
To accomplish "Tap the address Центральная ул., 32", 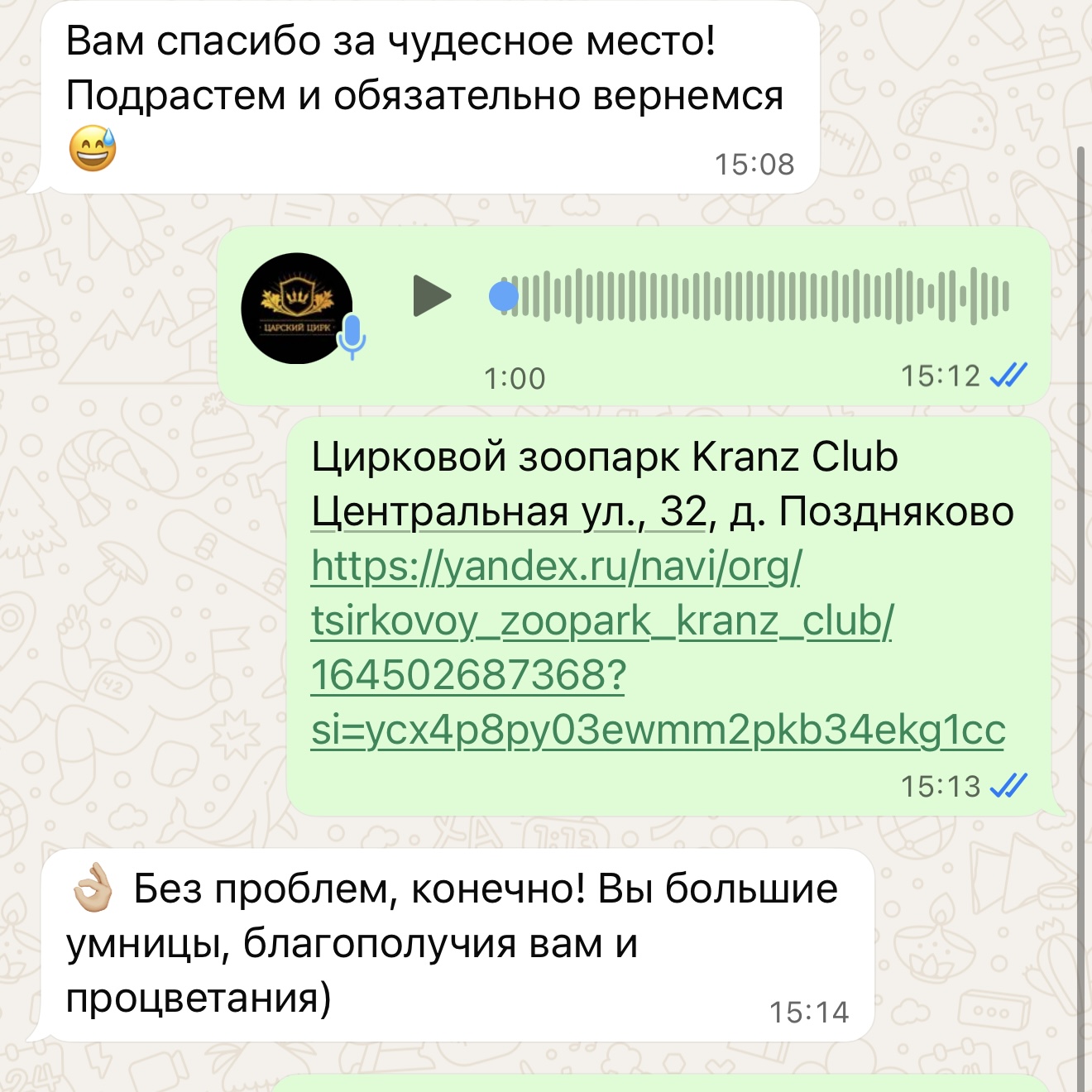I will point(510,512).
